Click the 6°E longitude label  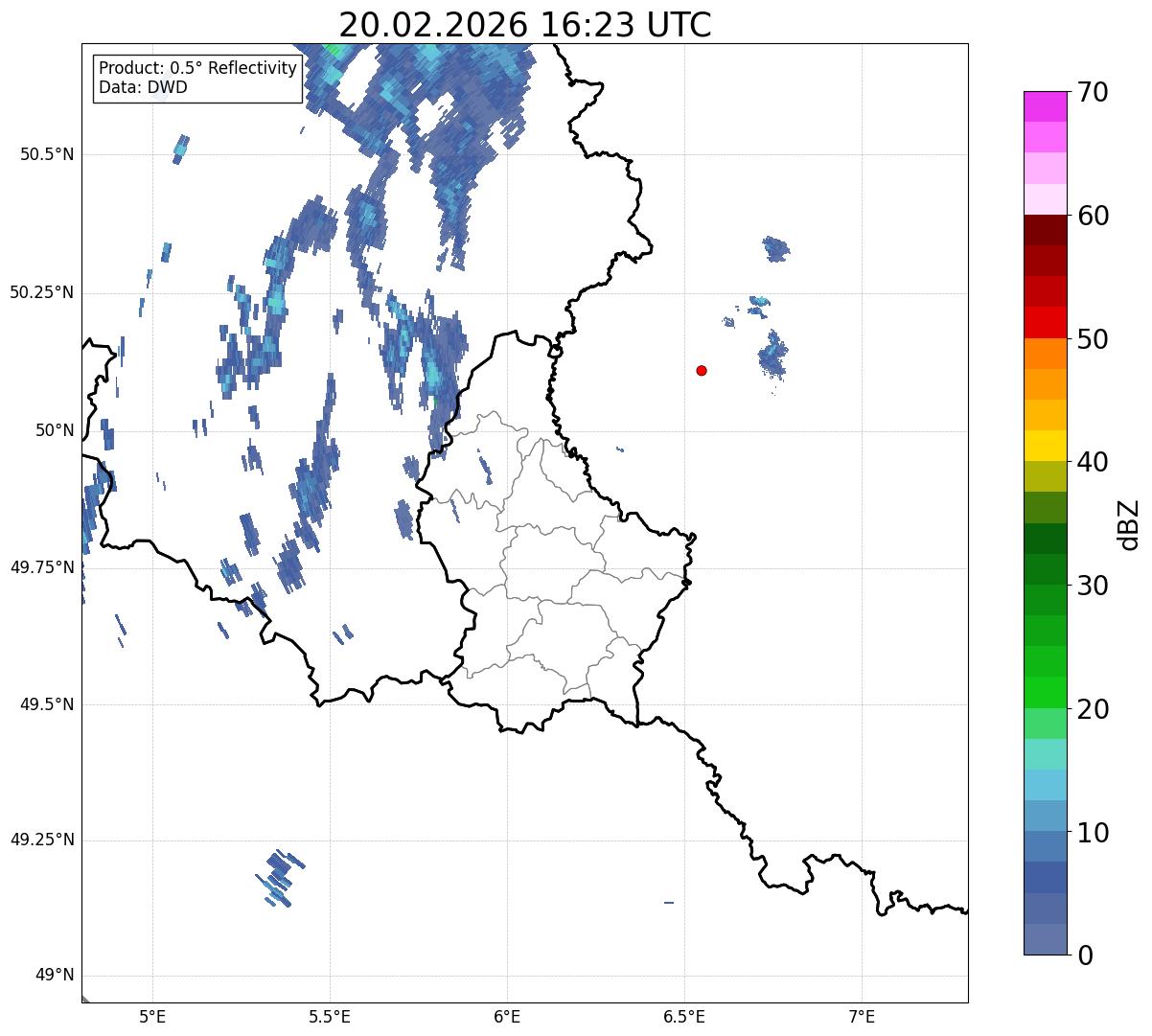point(508,1017)
